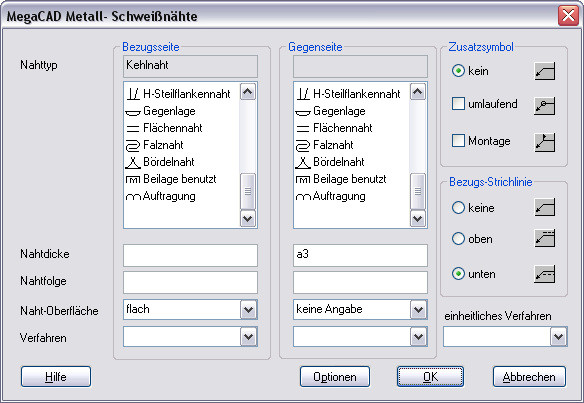Enable the Montage checkbox
The image size is (584, 403).
(458, 141)
